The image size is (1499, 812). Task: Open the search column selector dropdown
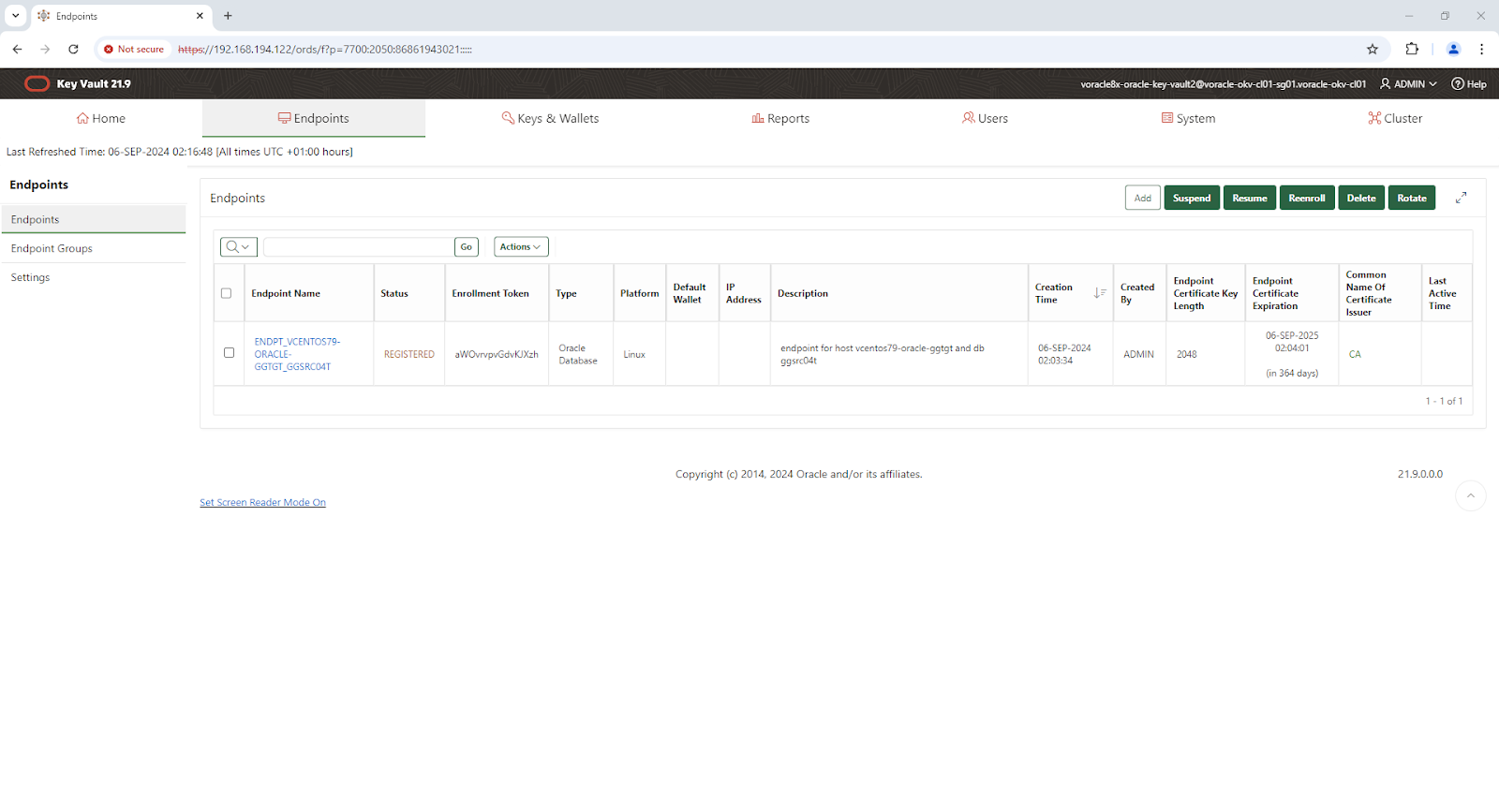[238, 246]
